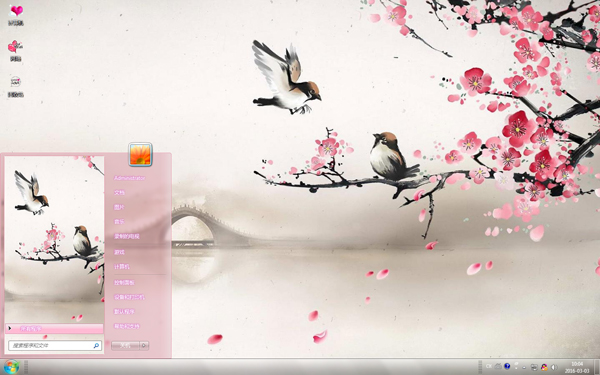Screen dimensions: 600x375
Task: Click the orange flower user account picture
Action: pos(140,154)
